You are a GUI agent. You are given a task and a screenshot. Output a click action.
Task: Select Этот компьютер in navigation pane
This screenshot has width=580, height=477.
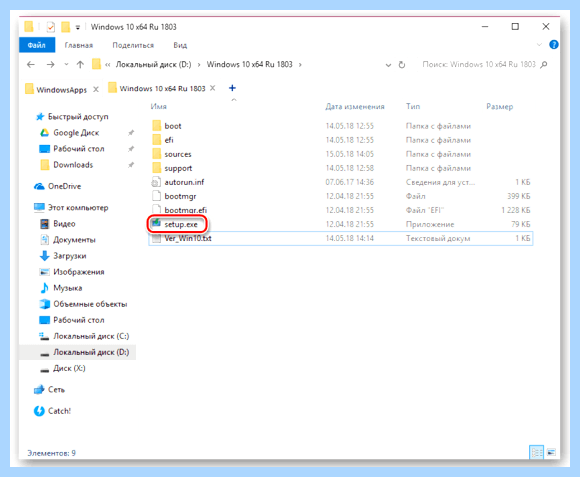click(x=78, y=207)
